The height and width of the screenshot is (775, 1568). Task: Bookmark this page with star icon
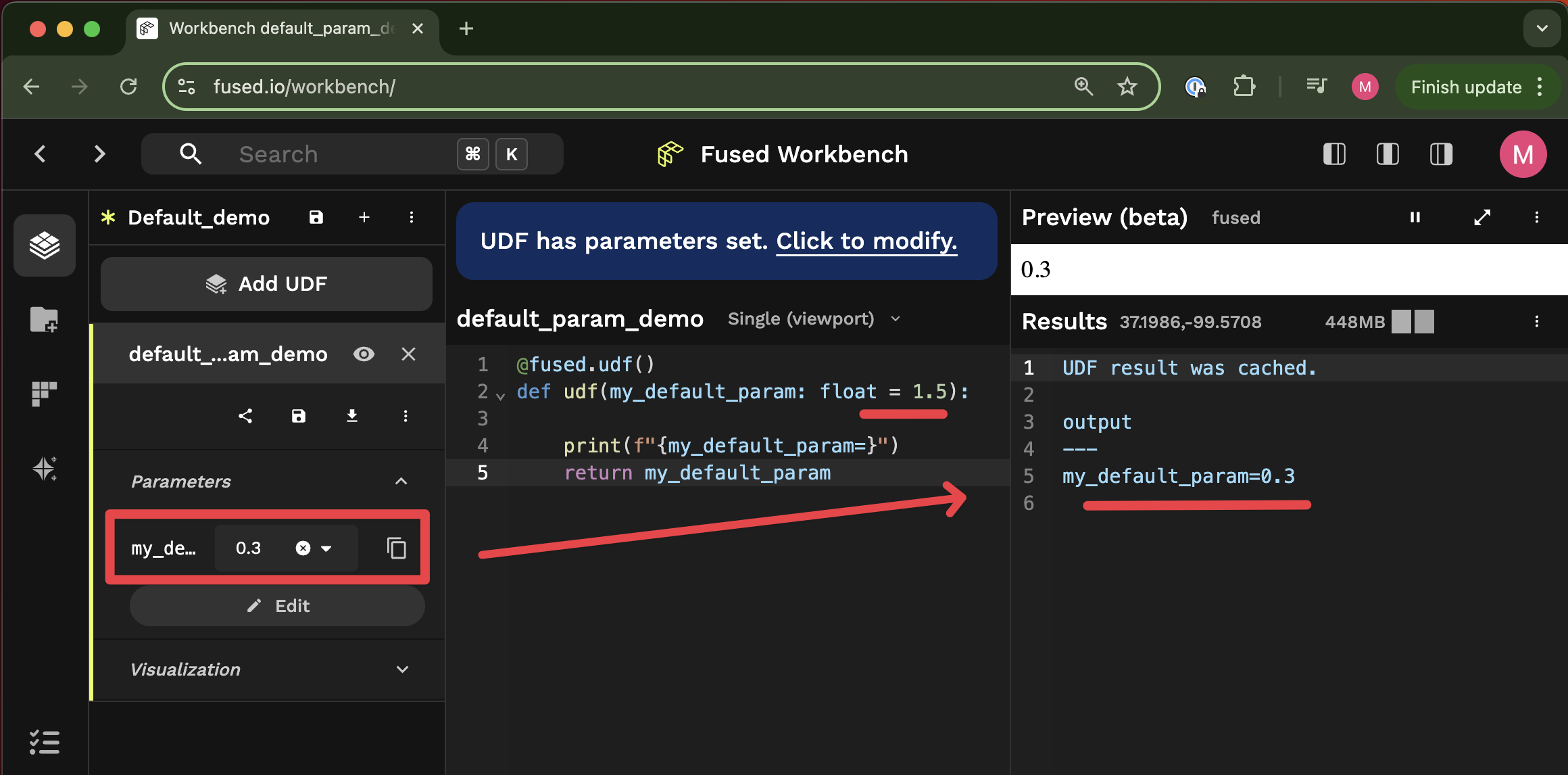tap(1127, 87)
